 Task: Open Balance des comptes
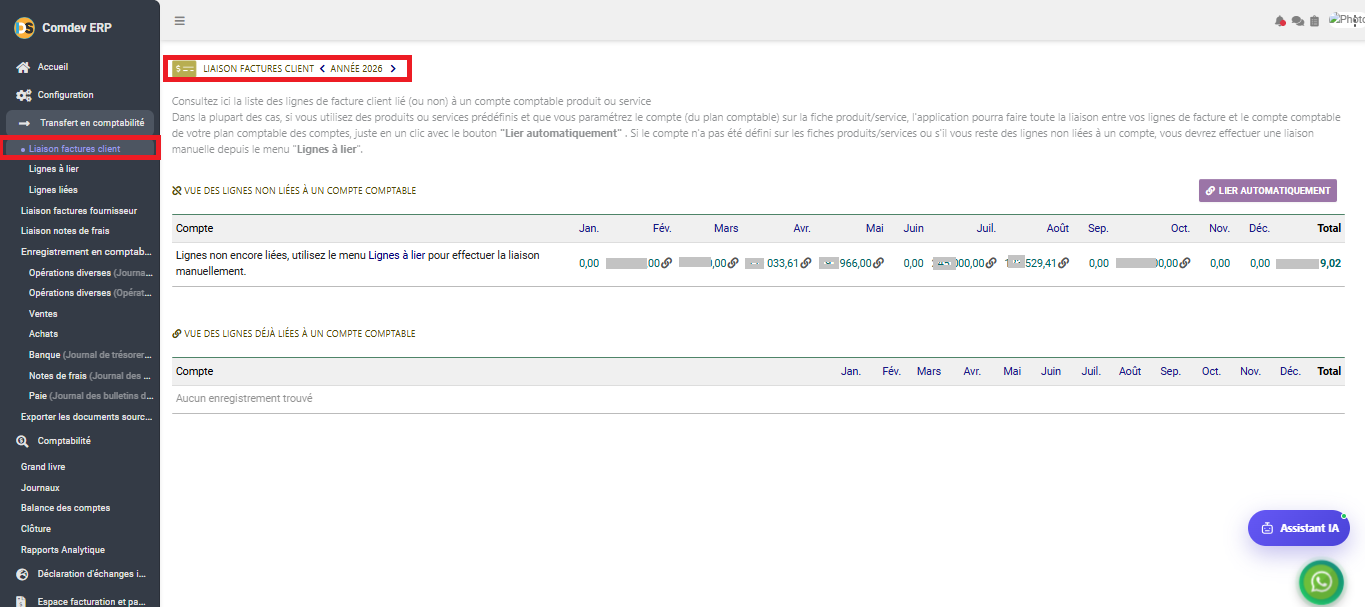point(66,508)
